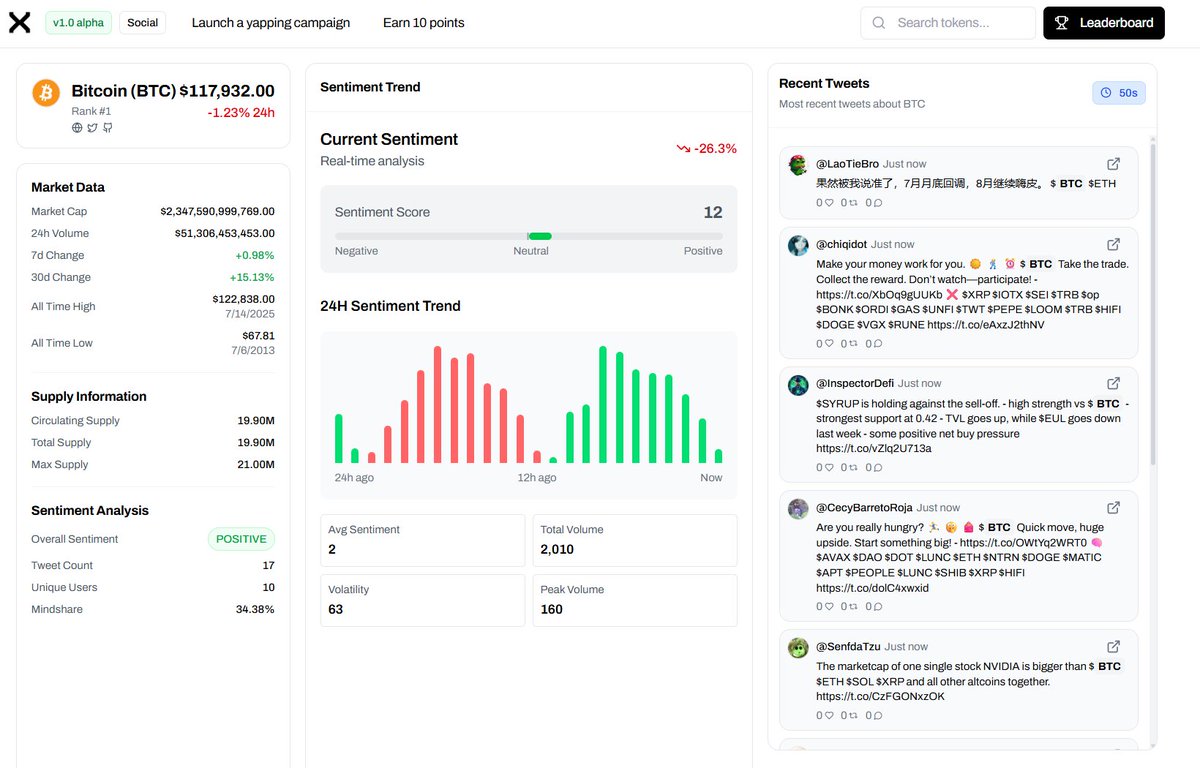Click the downward trend arrow near -26.3%
The image size is (1200, 768).
tap(684, 149)
